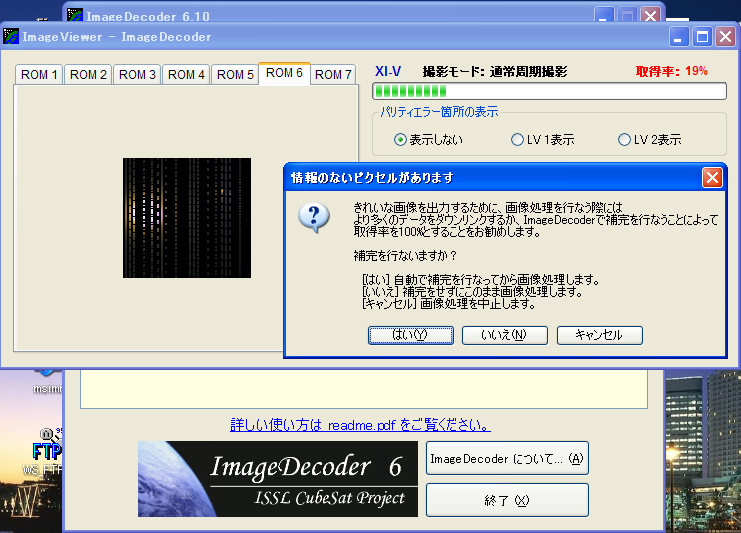Screen dimensions: 741x533
Task: Click the はい(Y) button
Action: point(411,335)
